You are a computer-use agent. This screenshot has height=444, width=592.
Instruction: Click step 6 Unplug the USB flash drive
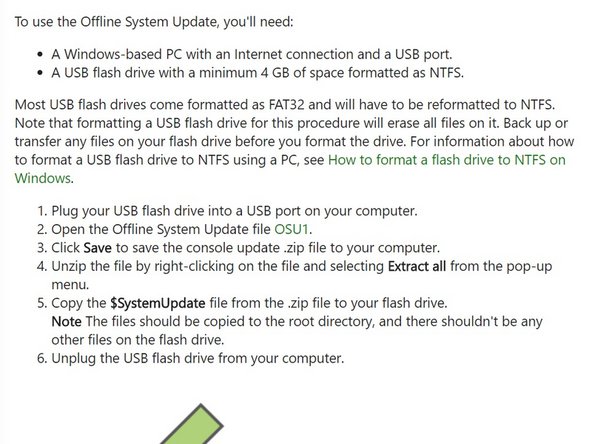click(x=197, y=358)
